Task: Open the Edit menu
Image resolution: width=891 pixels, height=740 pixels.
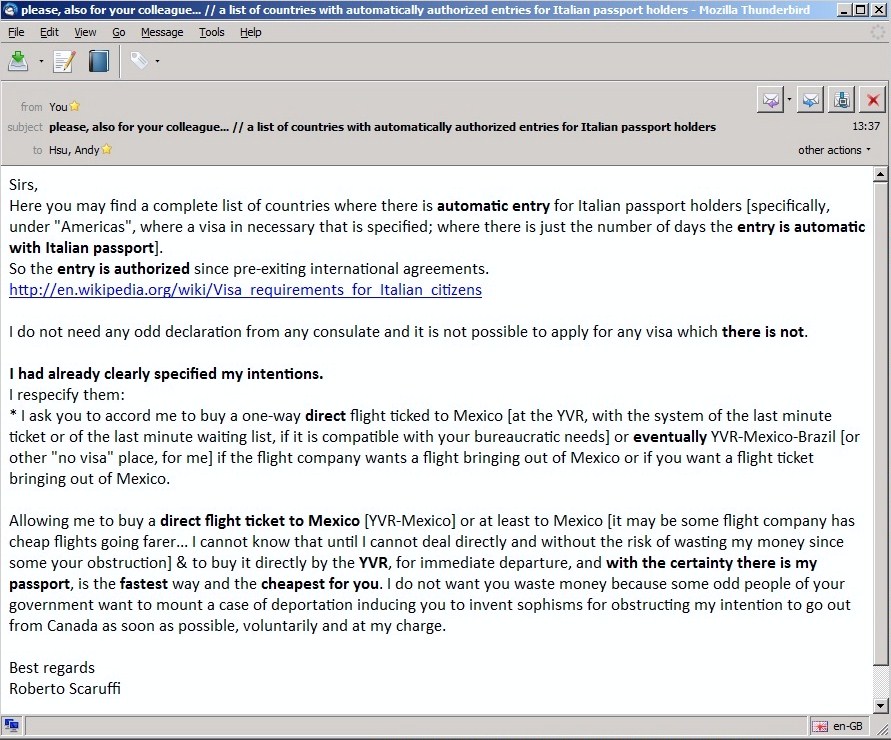Action: tap(49, 32)
